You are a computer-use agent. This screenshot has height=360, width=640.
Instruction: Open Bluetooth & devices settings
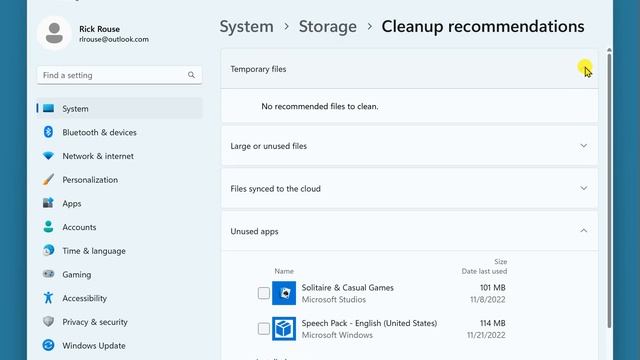(x=119, y=132)
